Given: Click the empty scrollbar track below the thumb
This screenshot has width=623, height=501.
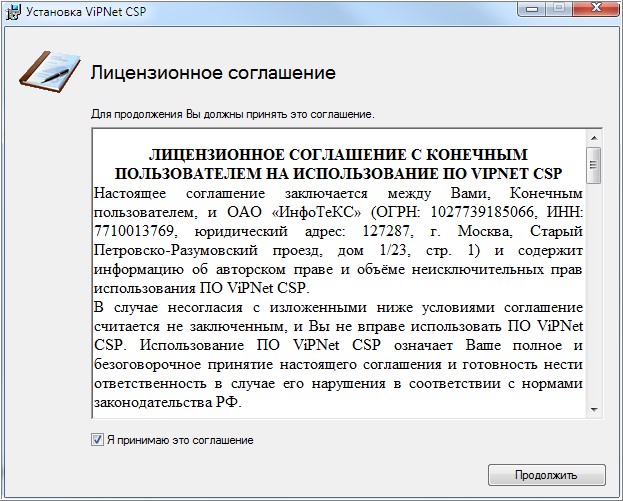Looking at the screenshot, I should coord(593,300).
